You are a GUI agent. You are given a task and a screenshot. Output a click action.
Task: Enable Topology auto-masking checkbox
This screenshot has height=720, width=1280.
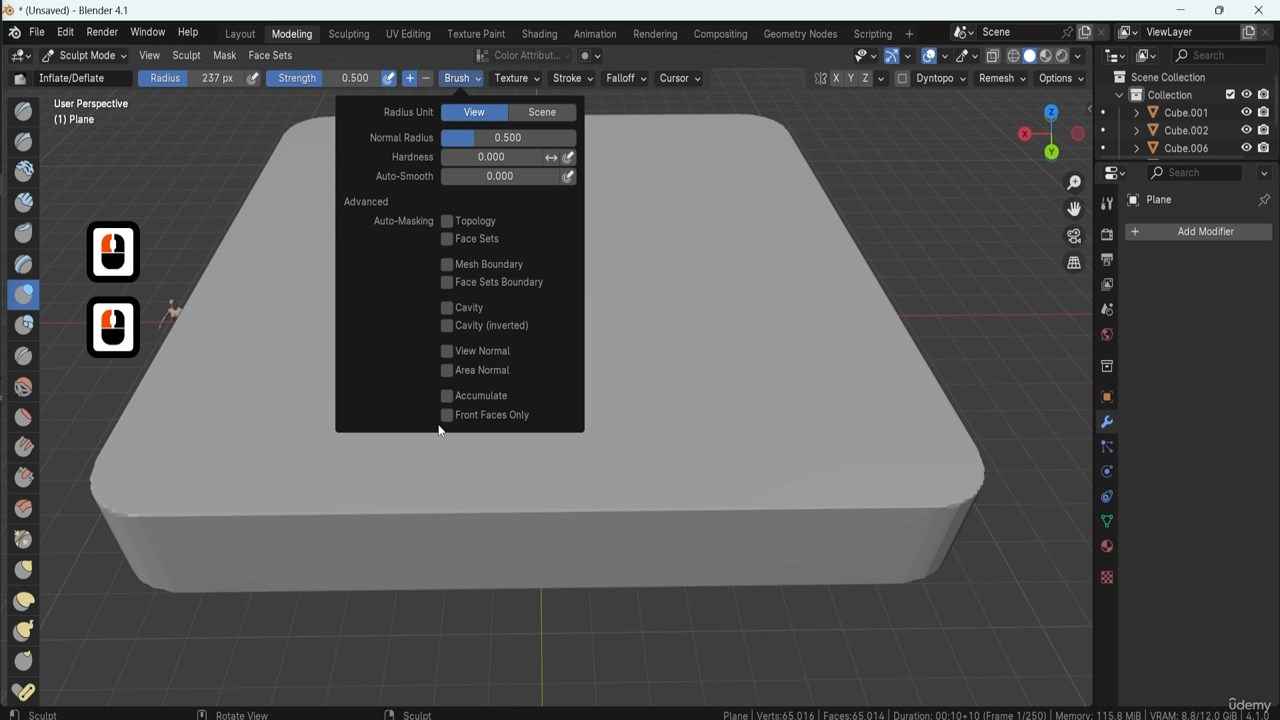[x=447, y=221]
